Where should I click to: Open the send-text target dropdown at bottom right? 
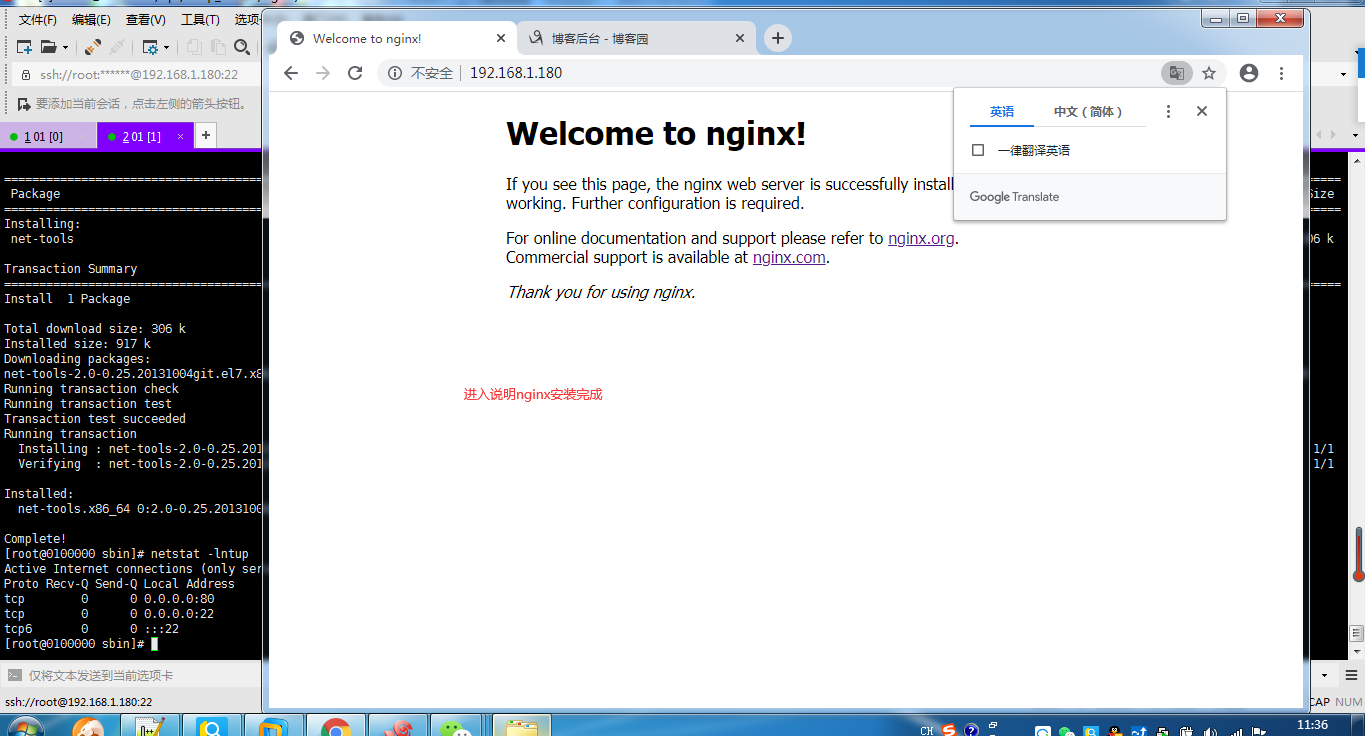(x=1325, y=676)
